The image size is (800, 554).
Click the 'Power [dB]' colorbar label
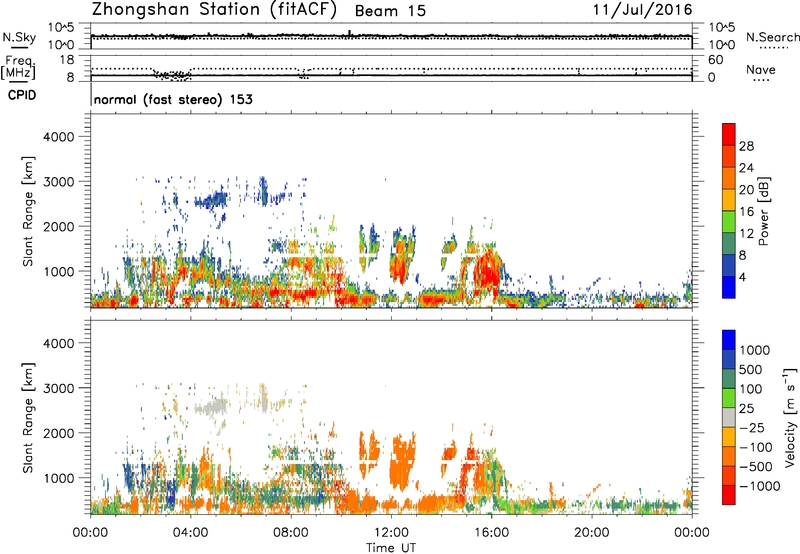pyautogui.click(x=764, y=211)
